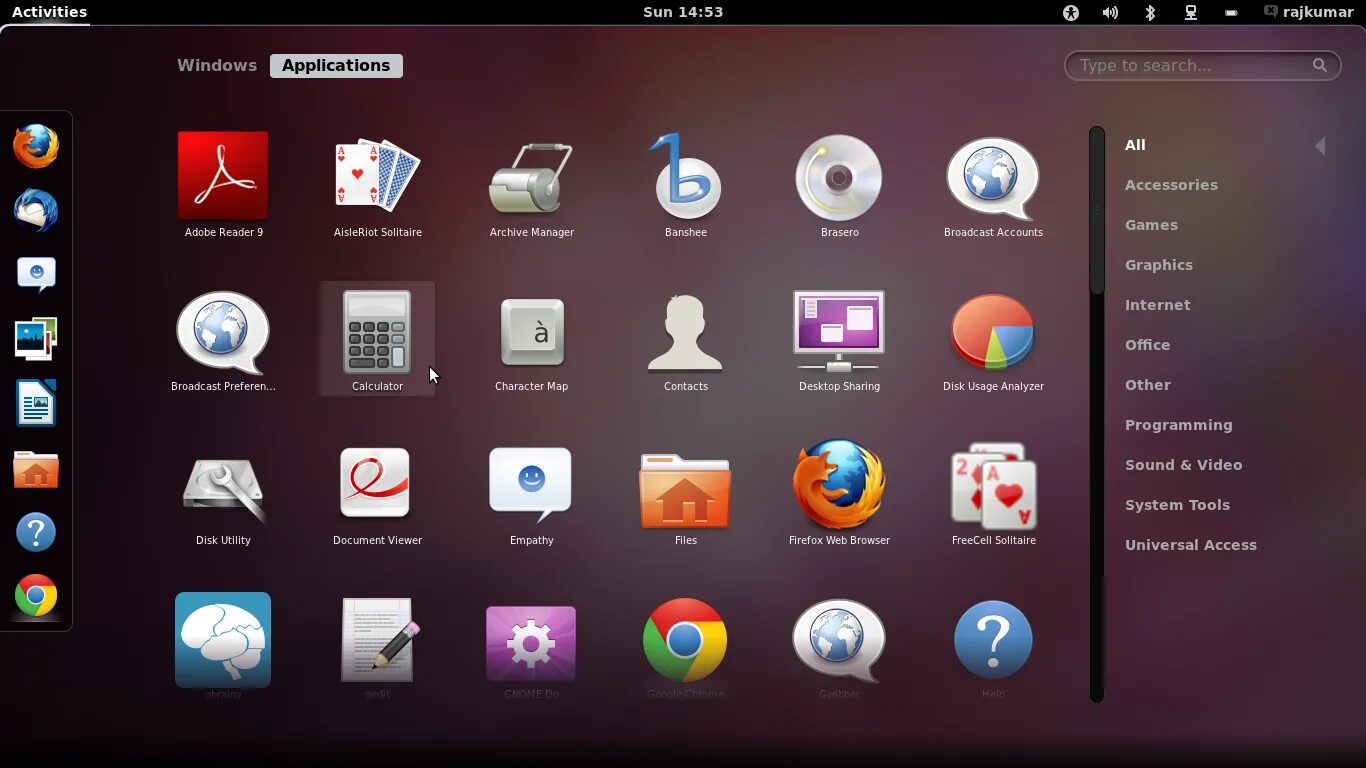This screenshot has height=768, width=1366.
Task: Open home folder from the dash
Action: tap(36, 469)
